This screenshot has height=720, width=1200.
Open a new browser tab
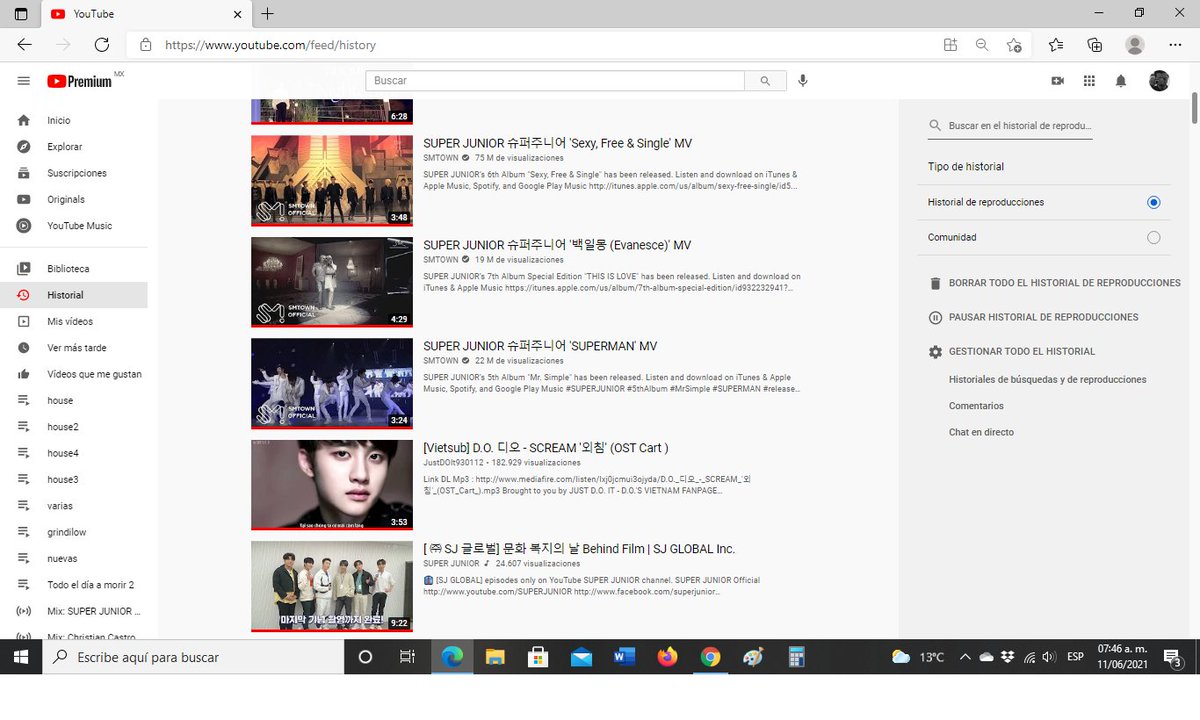coord(268,14)
